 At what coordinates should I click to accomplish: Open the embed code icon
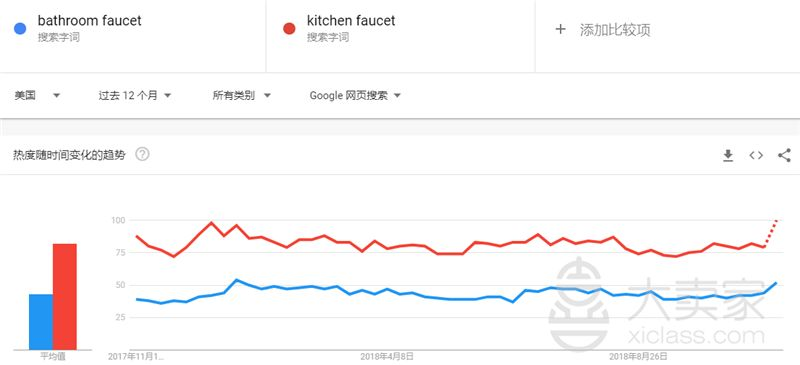(756, 155)
